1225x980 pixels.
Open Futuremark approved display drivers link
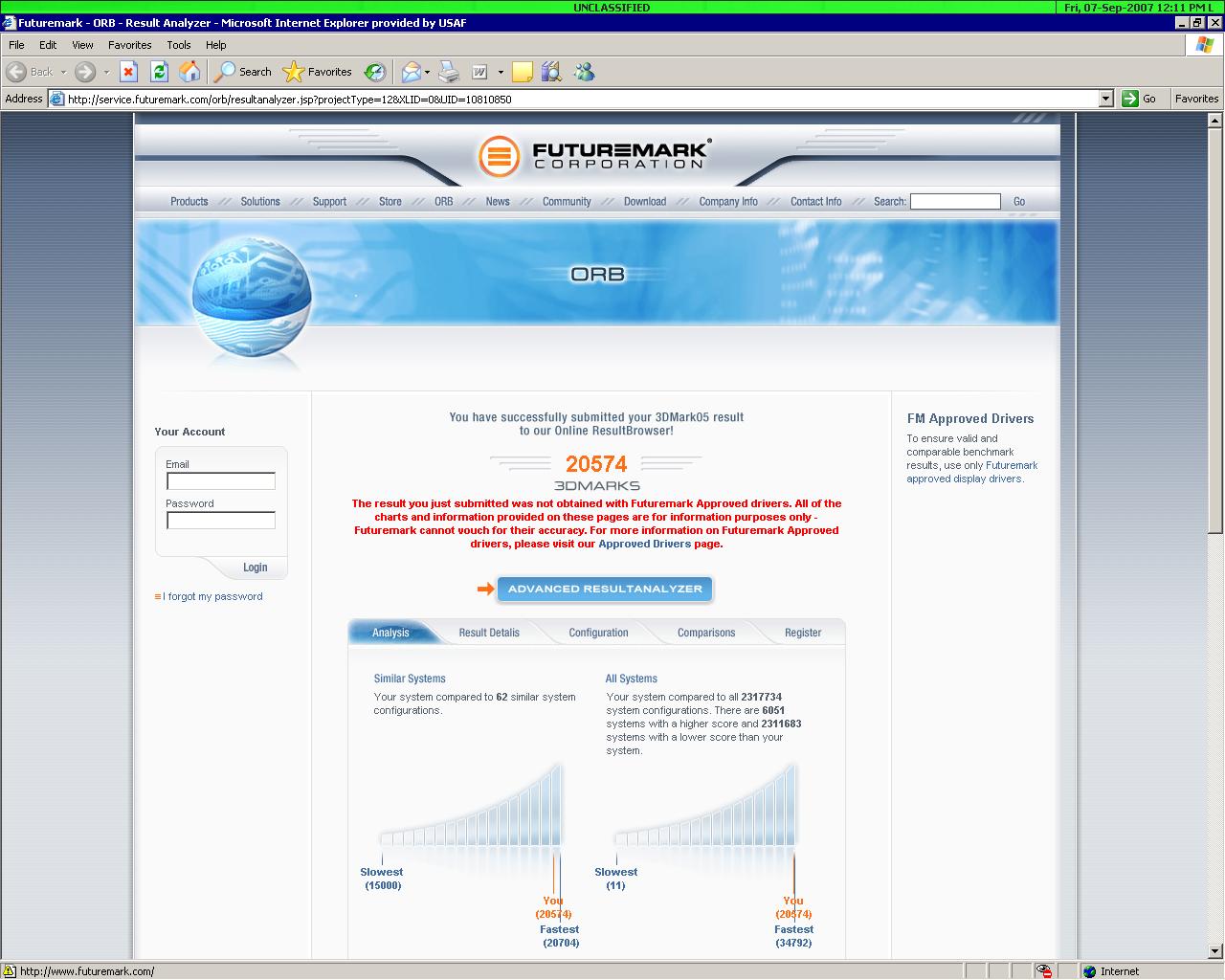[971, 472]
